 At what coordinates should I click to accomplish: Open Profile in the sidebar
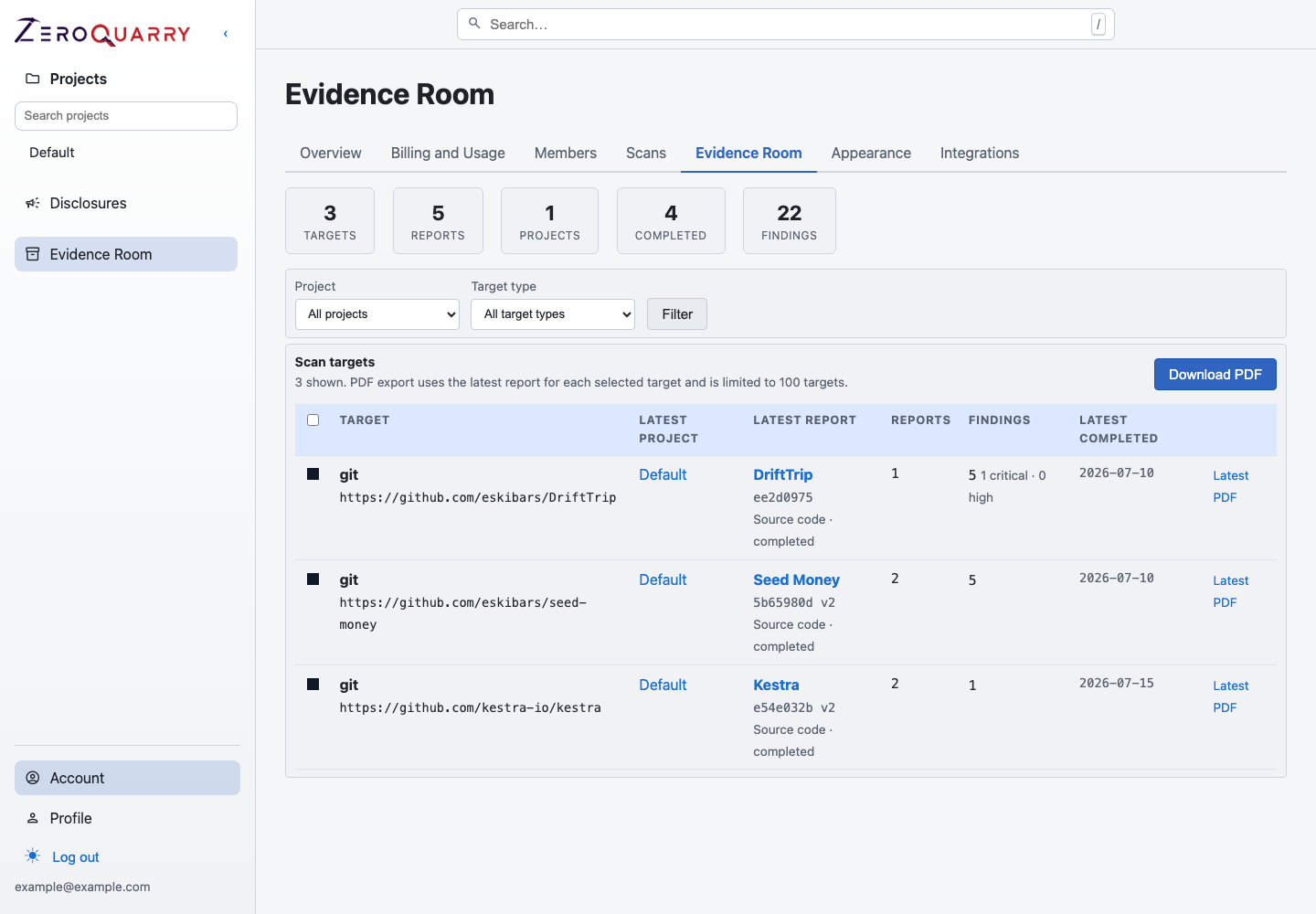click(x=127, y=818)
